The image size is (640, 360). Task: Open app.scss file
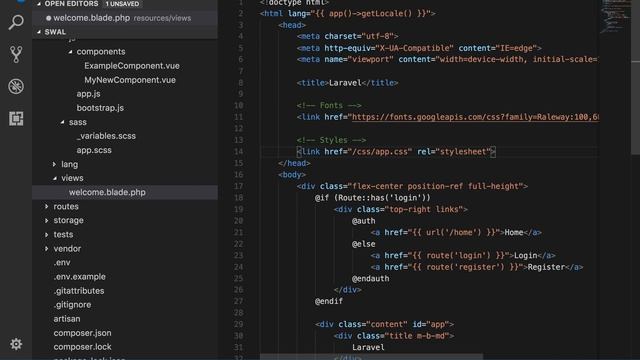tap(94, 150)
